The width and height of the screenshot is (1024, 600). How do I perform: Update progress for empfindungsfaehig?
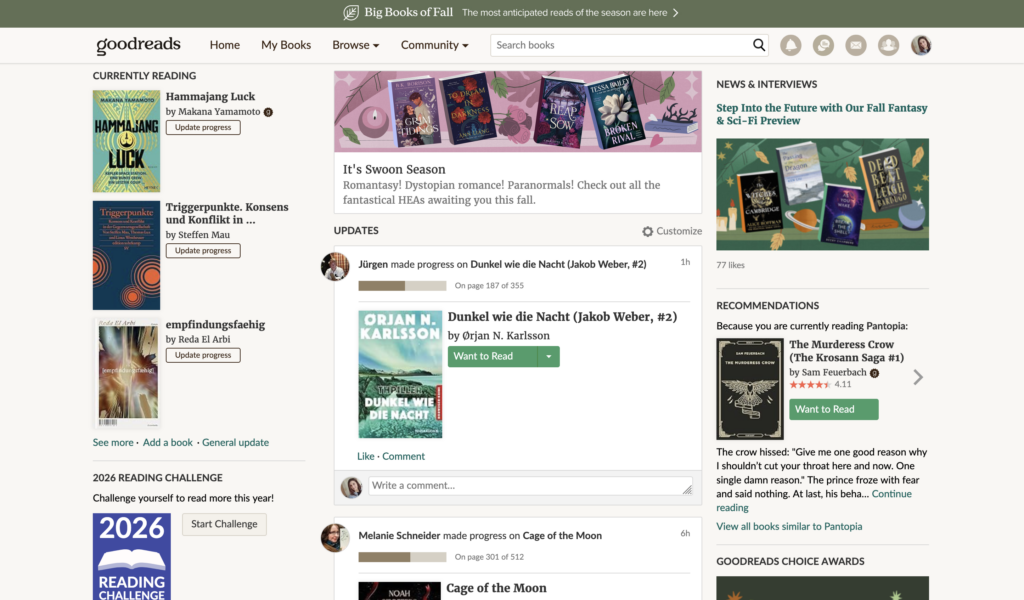click(x=203, y=355)
